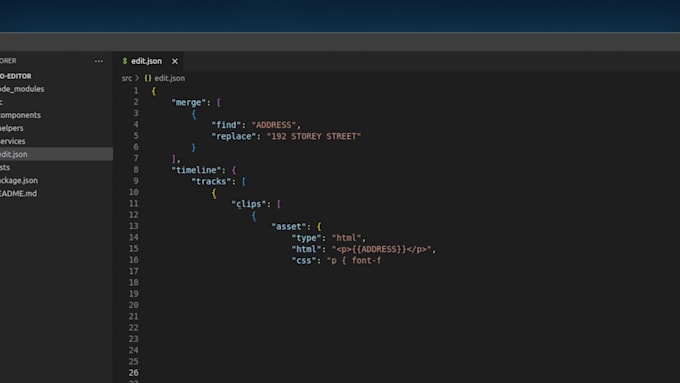
Task: Expand the components folder
Action: tap(20, 115)
